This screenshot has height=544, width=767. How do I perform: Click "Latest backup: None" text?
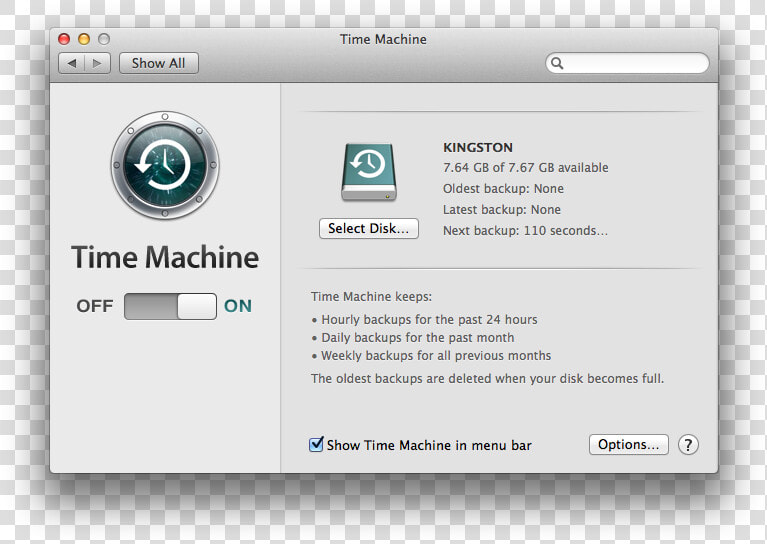click(x=502, y=210)
